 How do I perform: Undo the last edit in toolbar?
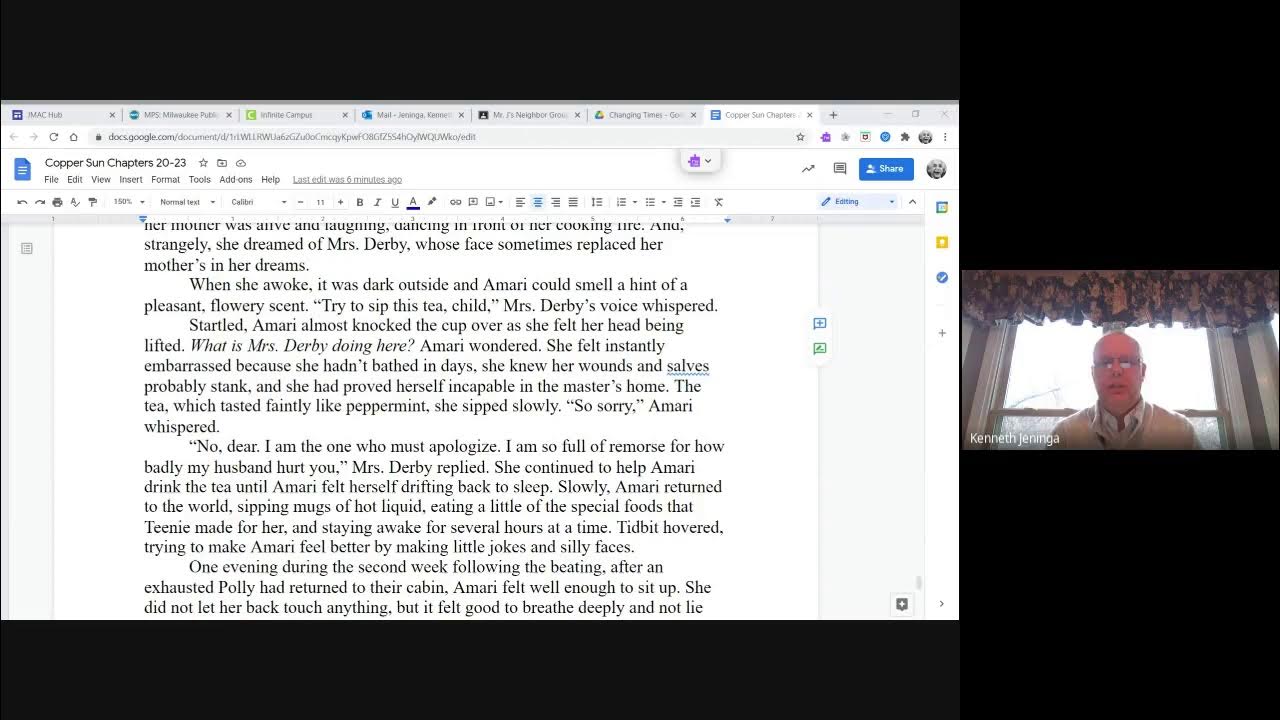coord(22,202)
